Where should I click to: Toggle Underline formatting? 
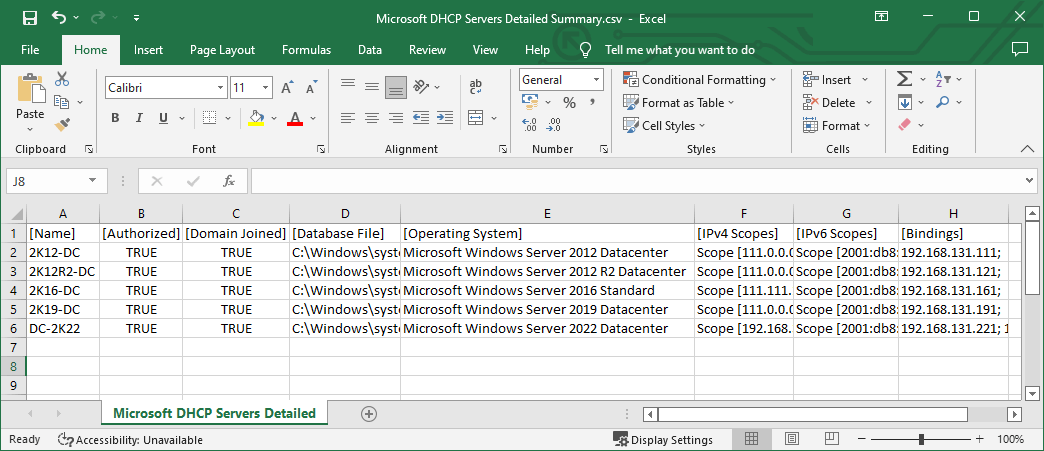coord(163,118)
